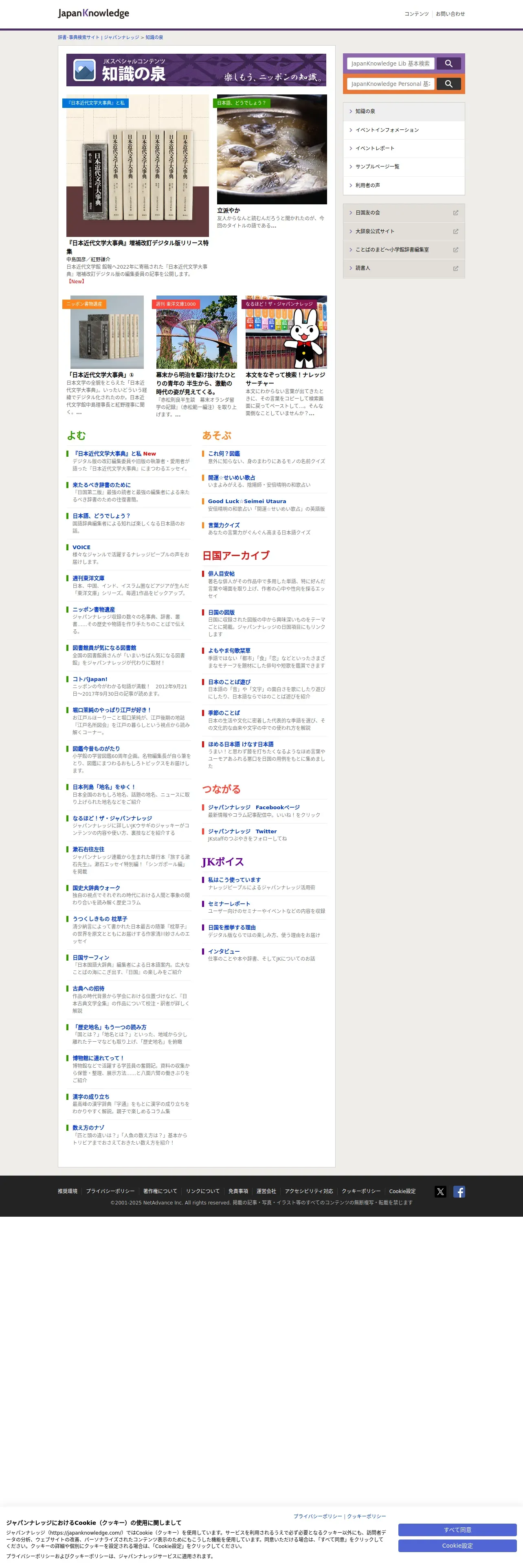The height and width of the screenshot is (1568, 523).
Task: Open 季節のことば link
Action: pos(224,713)
